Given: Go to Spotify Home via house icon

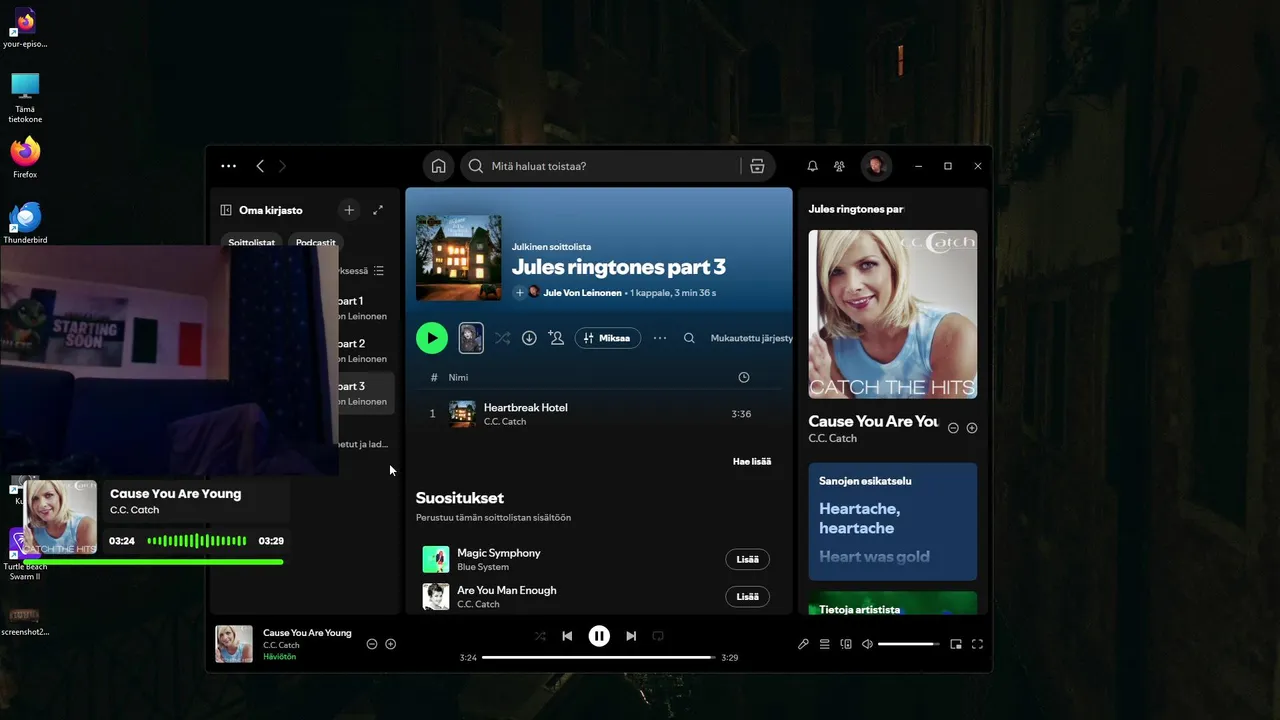Looking at the screenshot, I should click(x=438, y=166).
